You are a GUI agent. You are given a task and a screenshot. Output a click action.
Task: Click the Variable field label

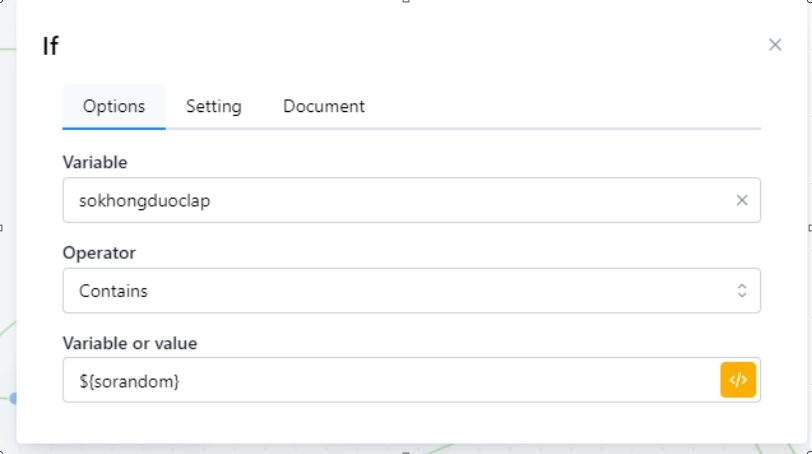[x=95, y=162]
